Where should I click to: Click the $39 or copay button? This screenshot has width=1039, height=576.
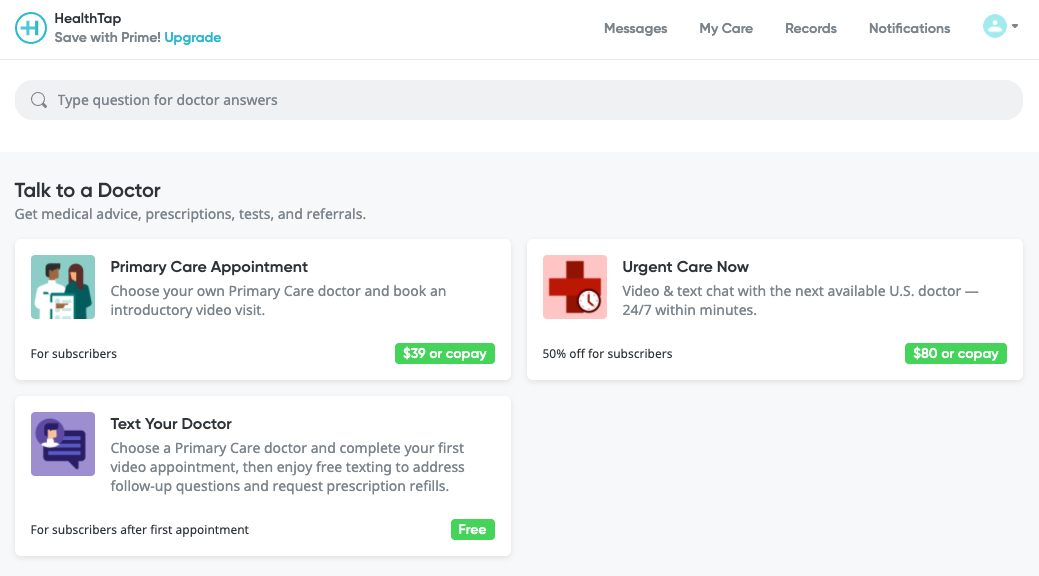point(445,353)
